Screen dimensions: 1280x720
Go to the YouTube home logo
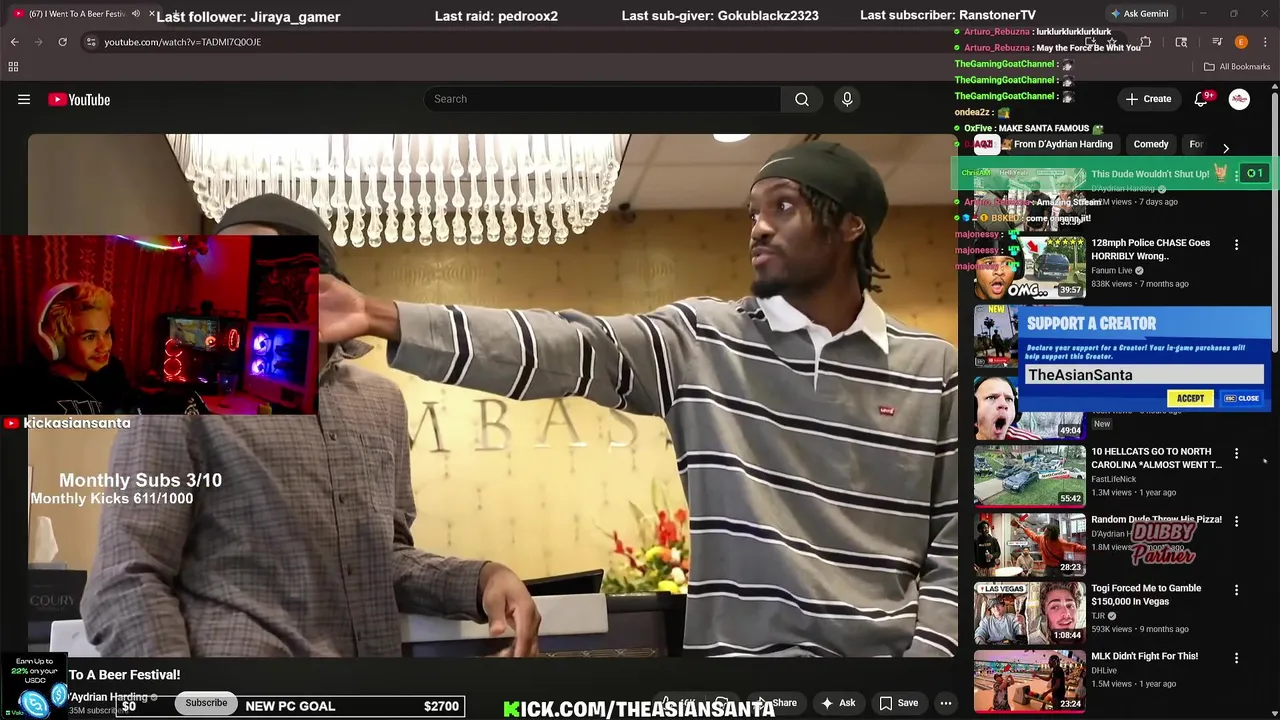tap(79, 99)
